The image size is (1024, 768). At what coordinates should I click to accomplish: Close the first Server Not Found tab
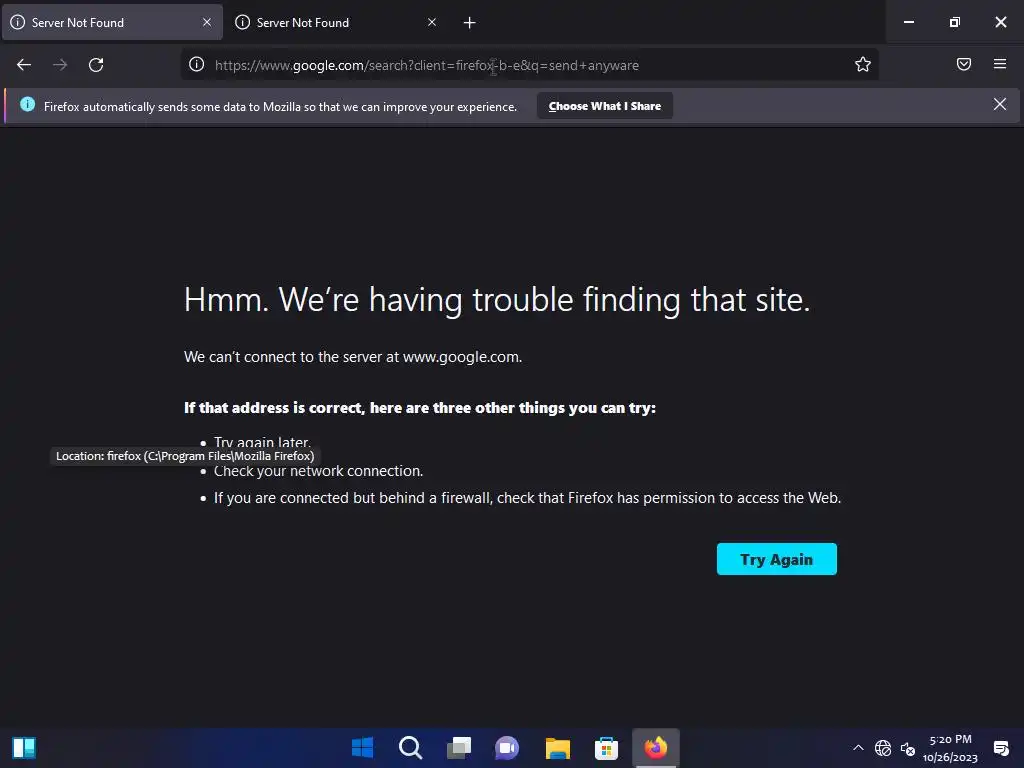coord(207,22)
